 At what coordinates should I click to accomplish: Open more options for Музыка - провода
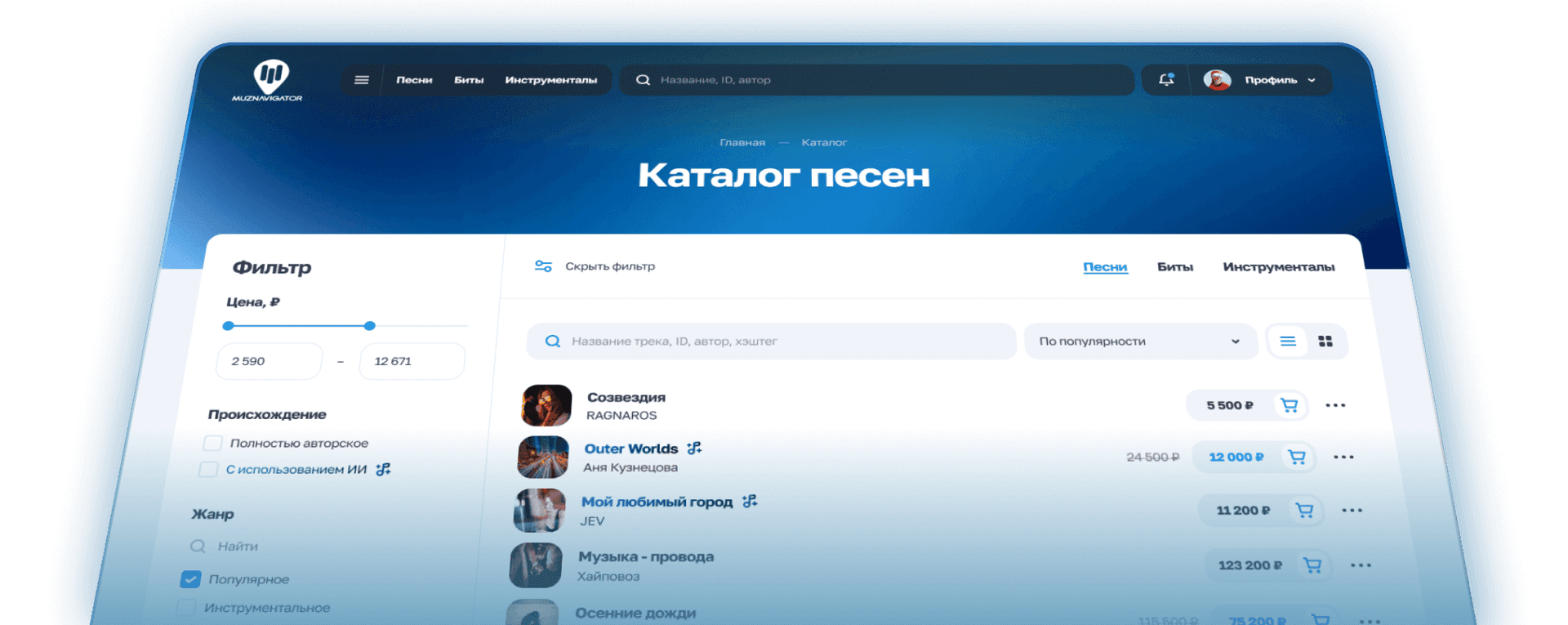pos(1361,565)
